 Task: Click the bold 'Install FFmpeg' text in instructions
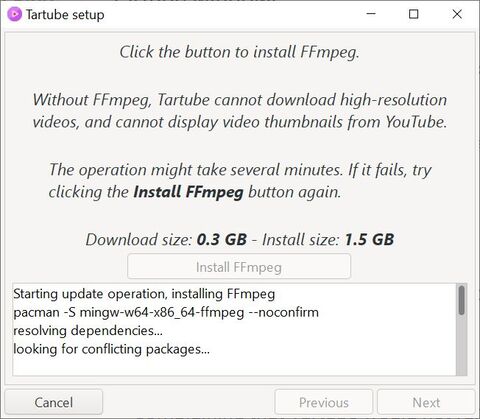pos(188,192)
